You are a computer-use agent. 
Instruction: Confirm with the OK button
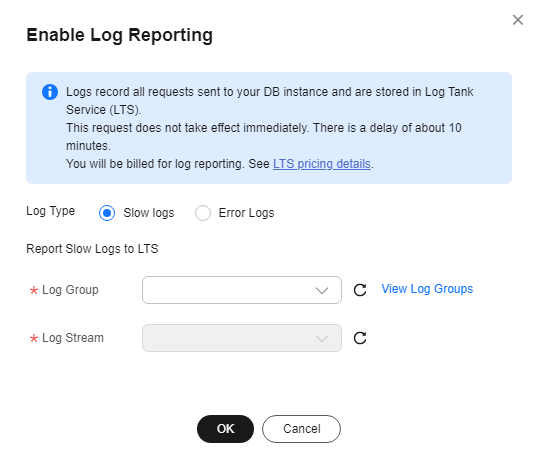(x=226, y=429)
